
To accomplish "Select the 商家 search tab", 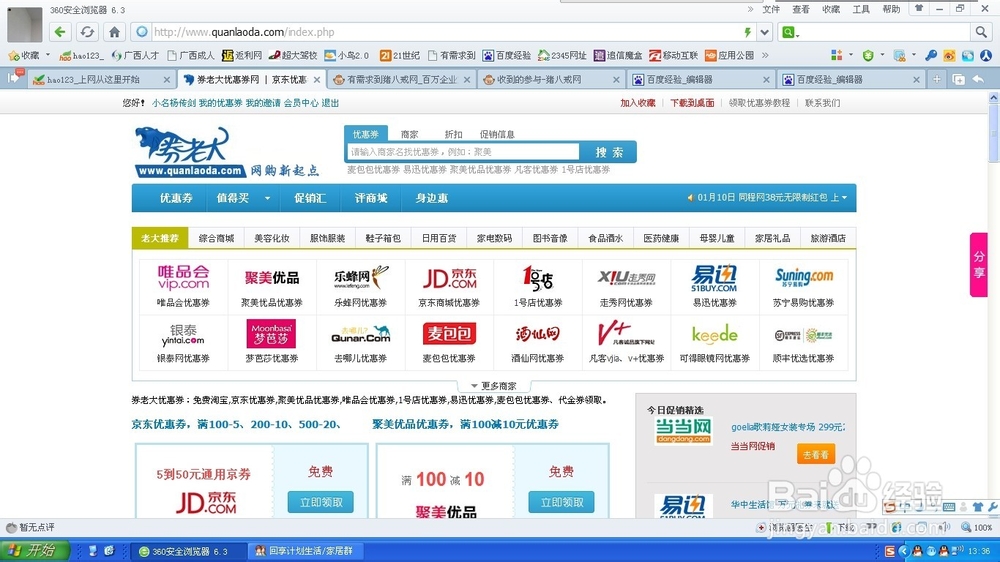I will click(x=409, y=134).
